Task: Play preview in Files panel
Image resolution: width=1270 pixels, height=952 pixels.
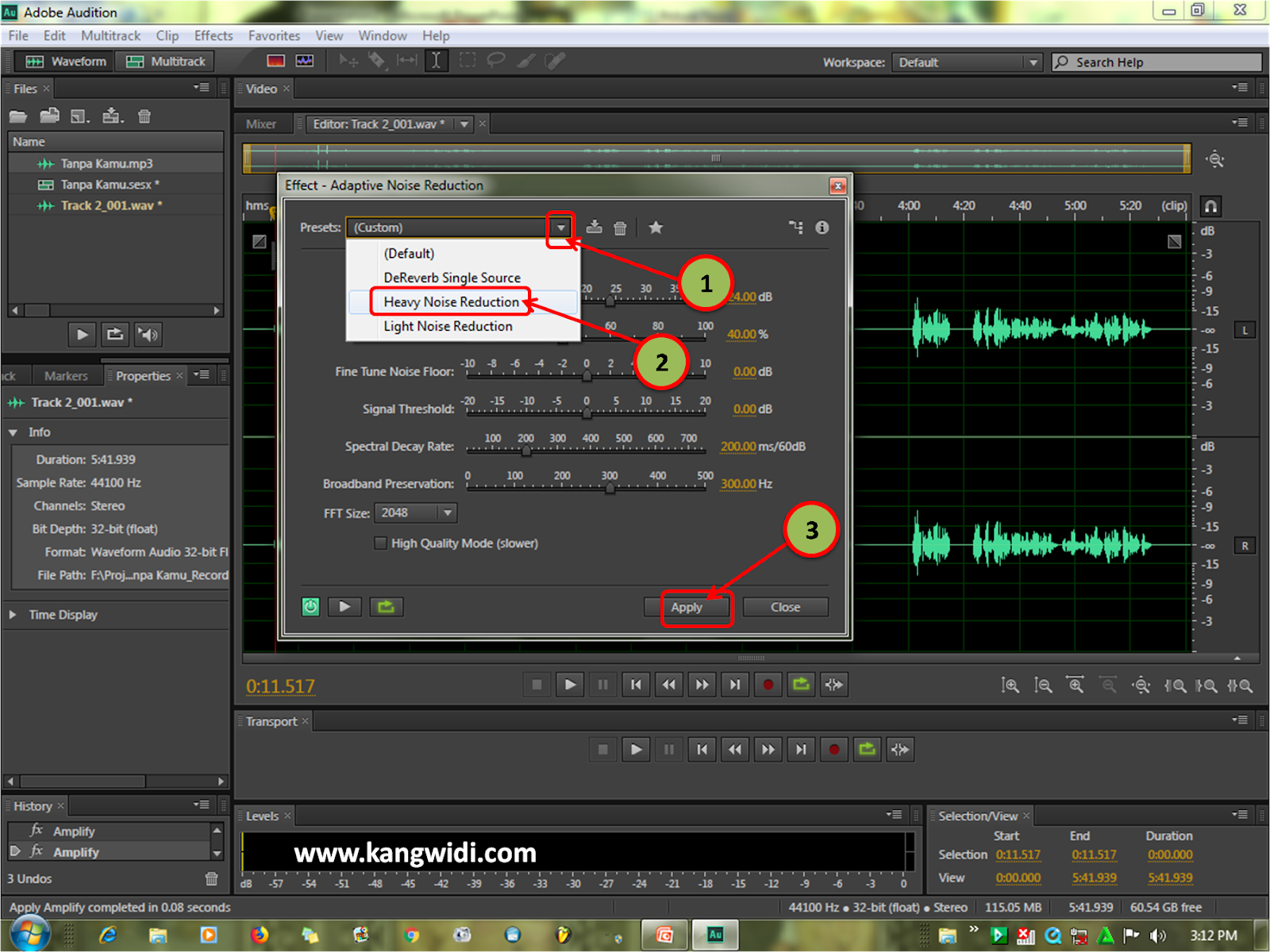Action: pyautogui.click(x=83, y=334)
